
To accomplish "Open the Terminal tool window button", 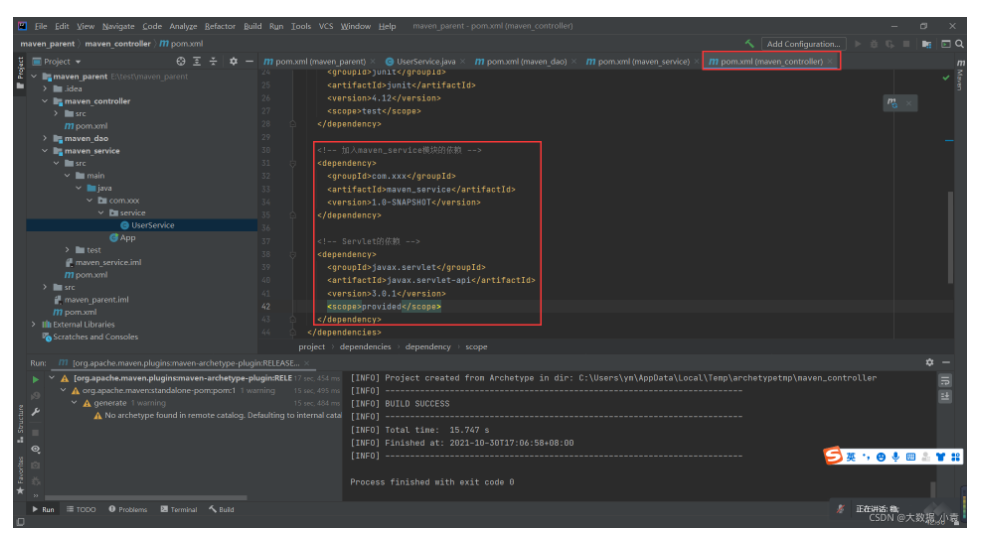I will point(179,509).
